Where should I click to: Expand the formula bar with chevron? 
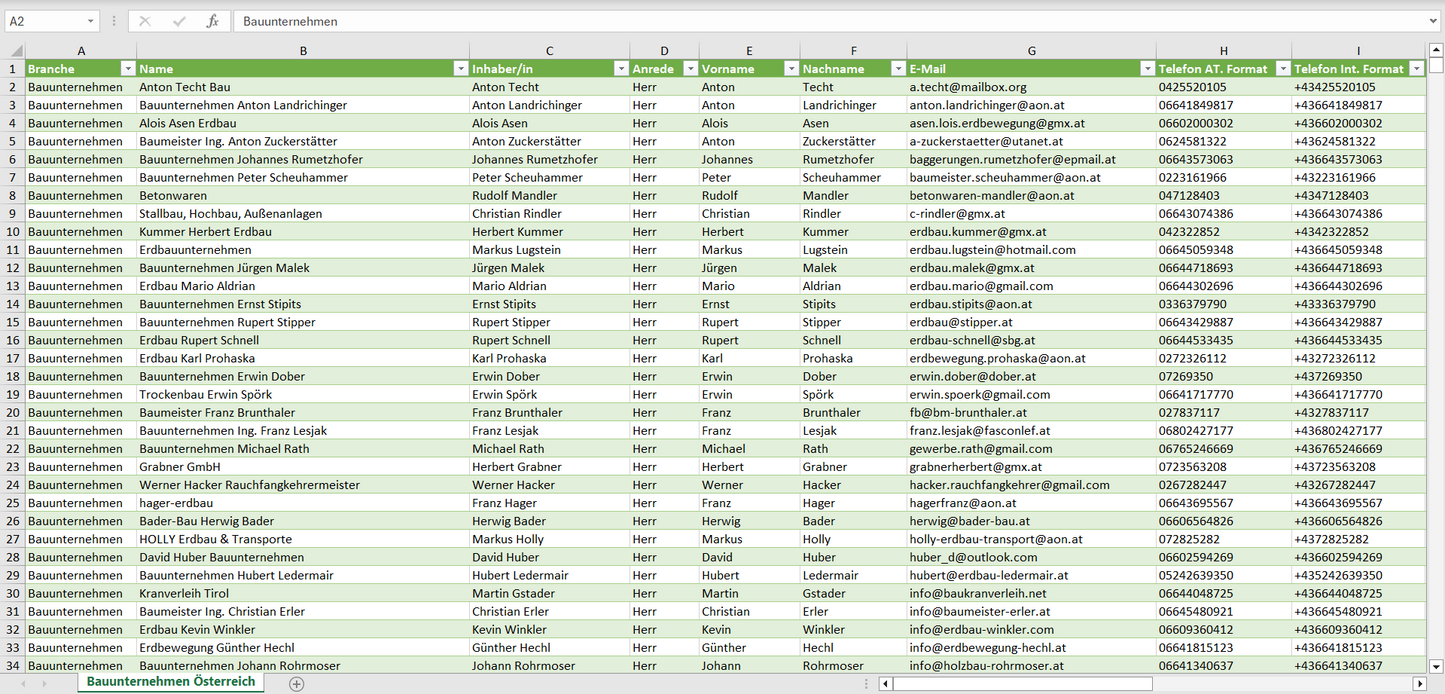pyautogui.click(x=1434, y=21)
